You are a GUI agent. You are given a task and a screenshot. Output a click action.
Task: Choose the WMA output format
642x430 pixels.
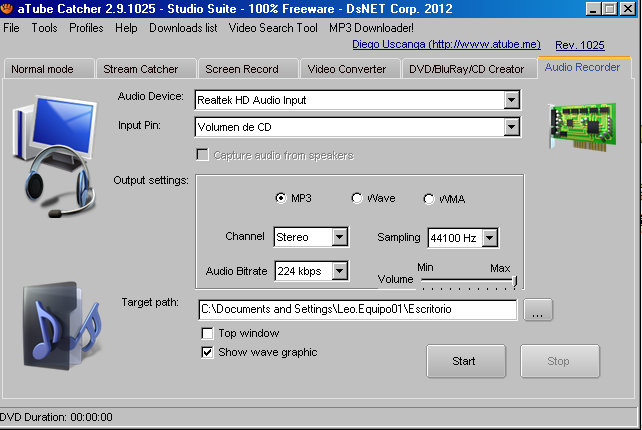pos(429,199)
